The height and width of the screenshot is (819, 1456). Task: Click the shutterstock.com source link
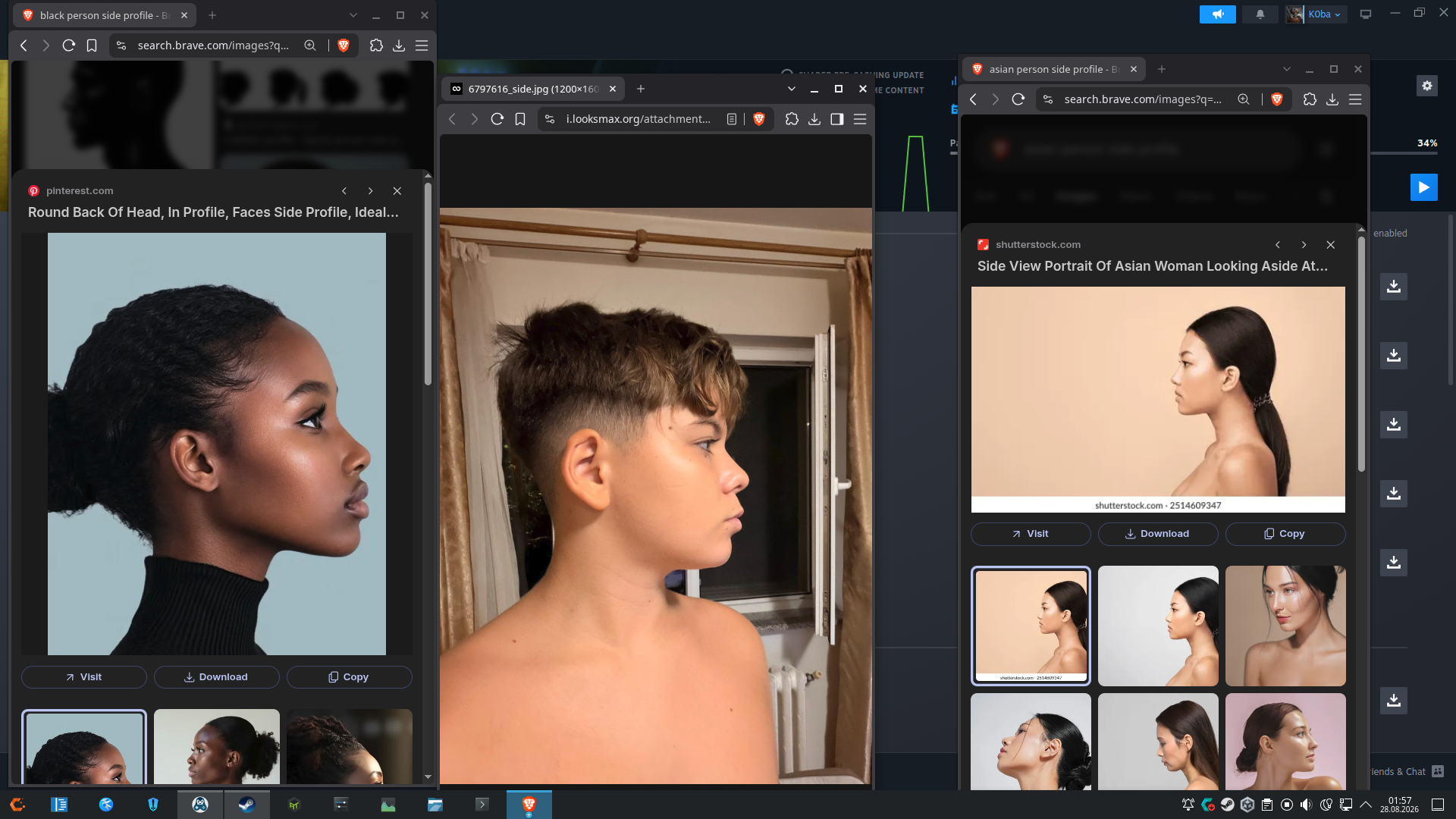[x=1038, y=245]
